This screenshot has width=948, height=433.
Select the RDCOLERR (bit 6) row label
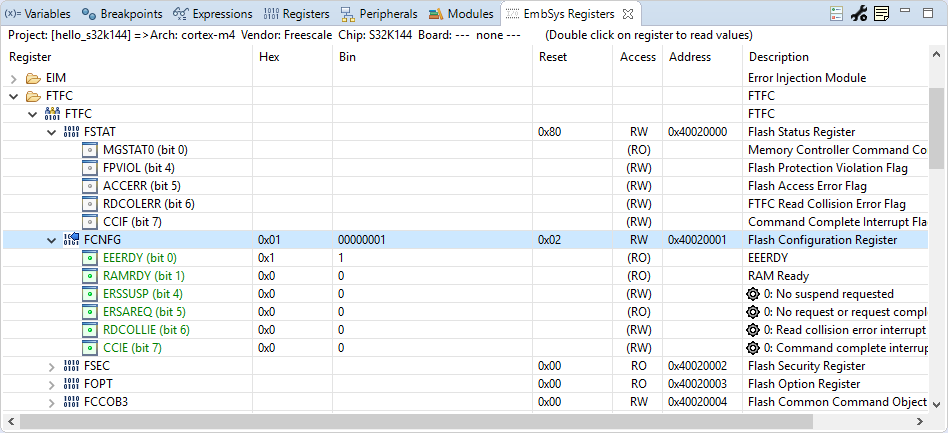pos(149,204)
